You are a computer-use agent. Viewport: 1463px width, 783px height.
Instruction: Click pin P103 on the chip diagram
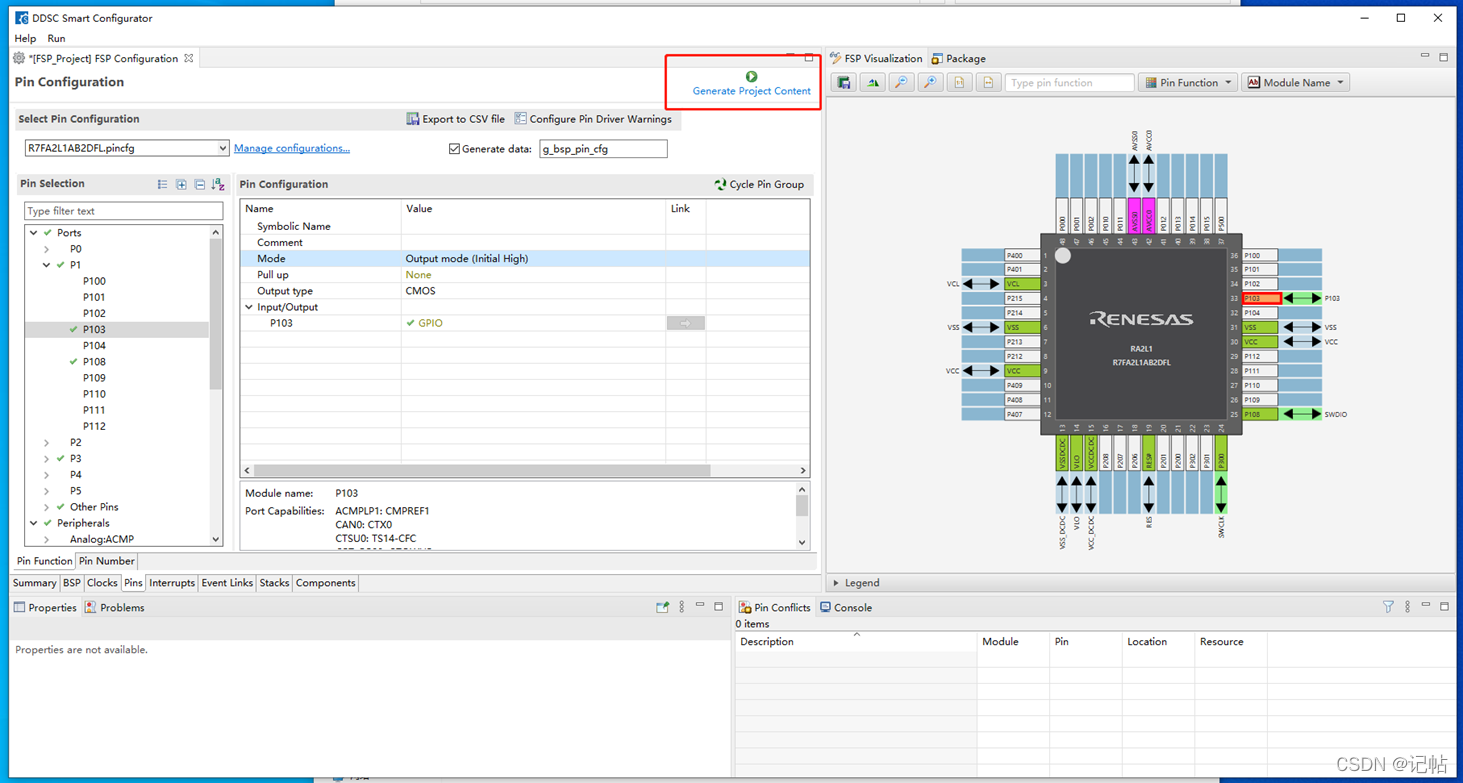point(1262,298)
